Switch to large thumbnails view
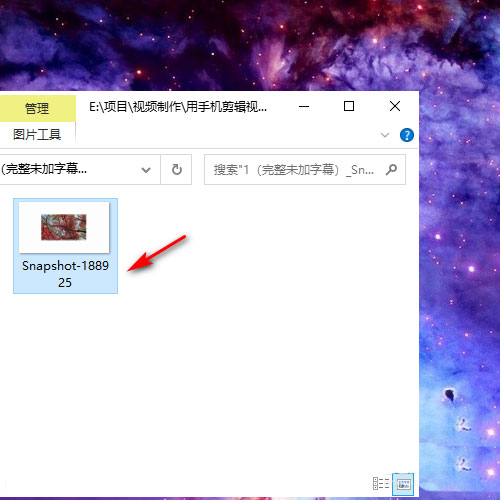500x500 pixels. pos(403,483)
